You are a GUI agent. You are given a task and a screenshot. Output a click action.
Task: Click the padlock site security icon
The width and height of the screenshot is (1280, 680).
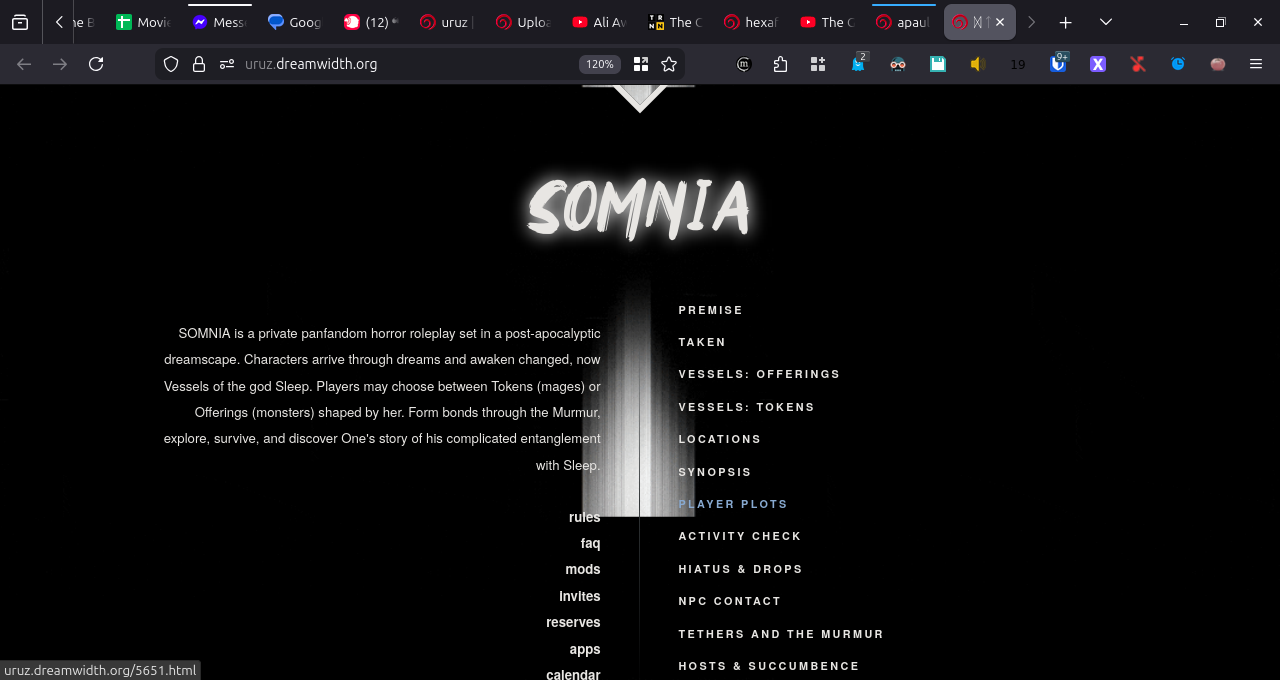coord(199,64)
